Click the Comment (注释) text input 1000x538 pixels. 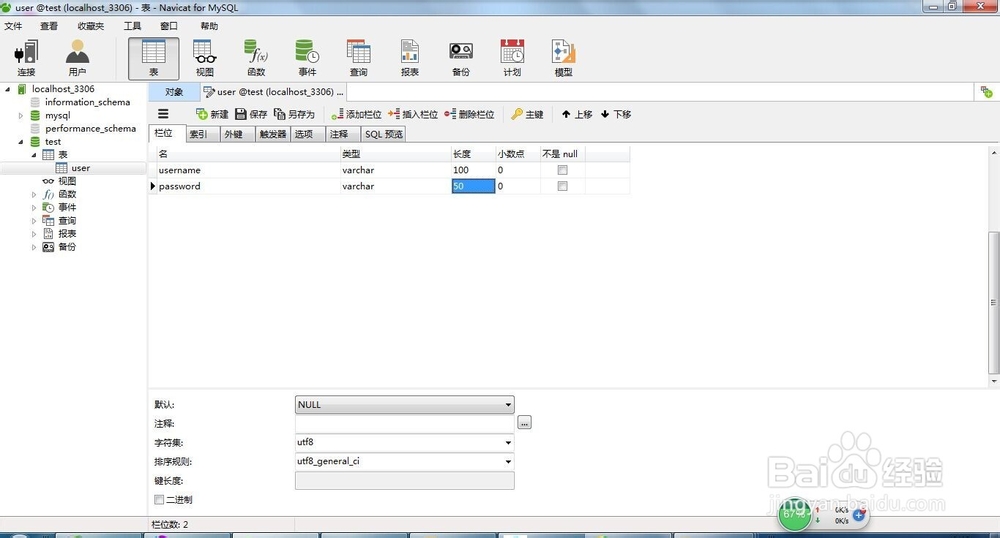pos(404,423)
